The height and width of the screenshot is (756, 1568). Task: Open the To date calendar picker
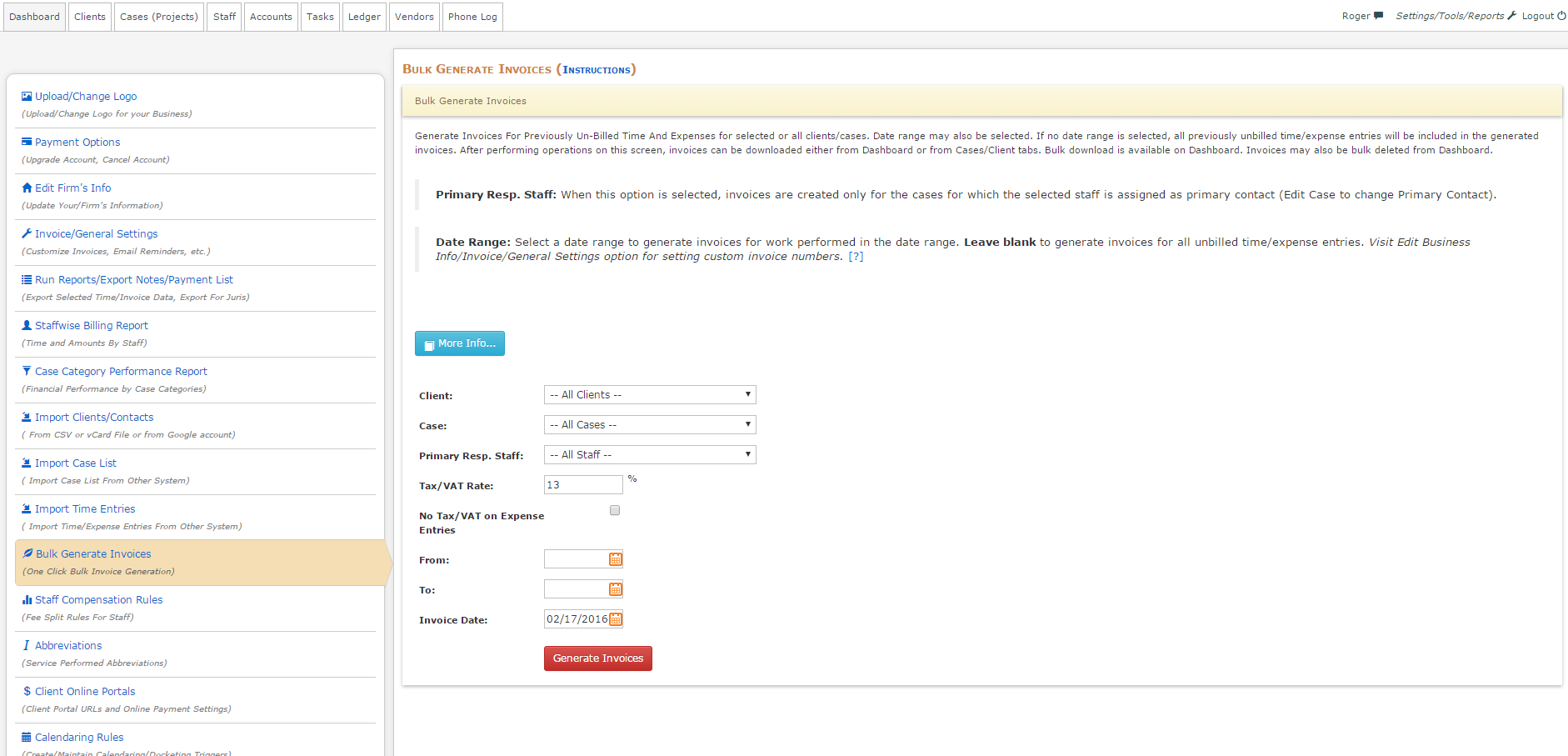[616, 589]
